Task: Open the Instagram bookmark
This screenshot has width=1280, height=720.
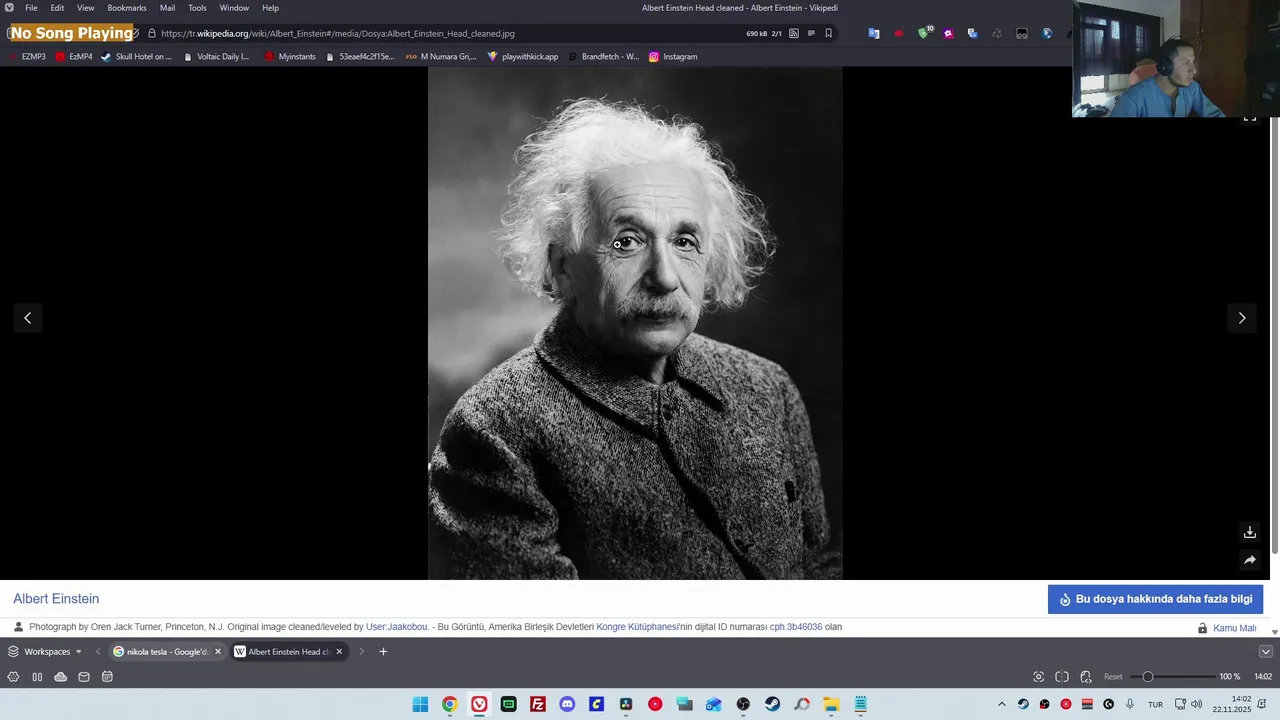Action: tap(673, 57)
